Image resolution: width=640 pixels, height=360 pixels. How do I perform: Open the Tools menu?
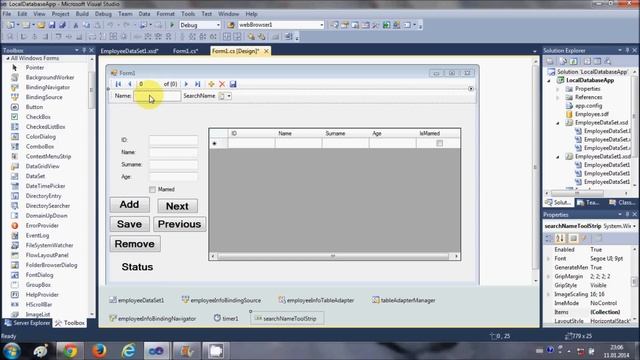coord(188,14)
